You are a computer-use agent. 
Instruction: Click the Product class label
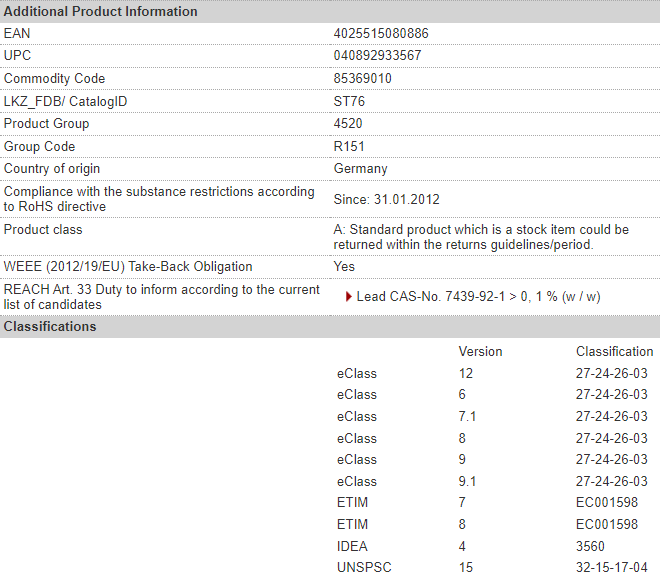(x=43, y=229)
